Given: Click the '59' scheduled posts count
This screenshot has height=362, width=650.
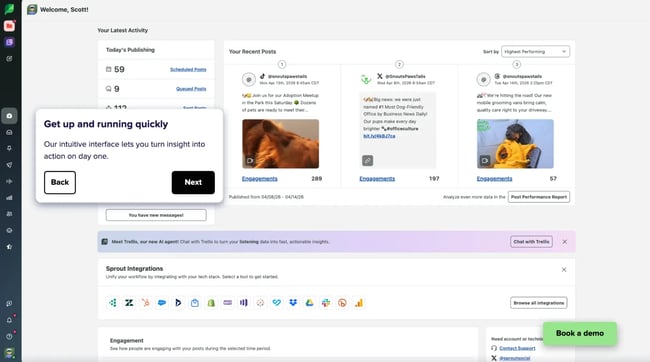Looking at the screenshot, I should [x=119, y=69].
